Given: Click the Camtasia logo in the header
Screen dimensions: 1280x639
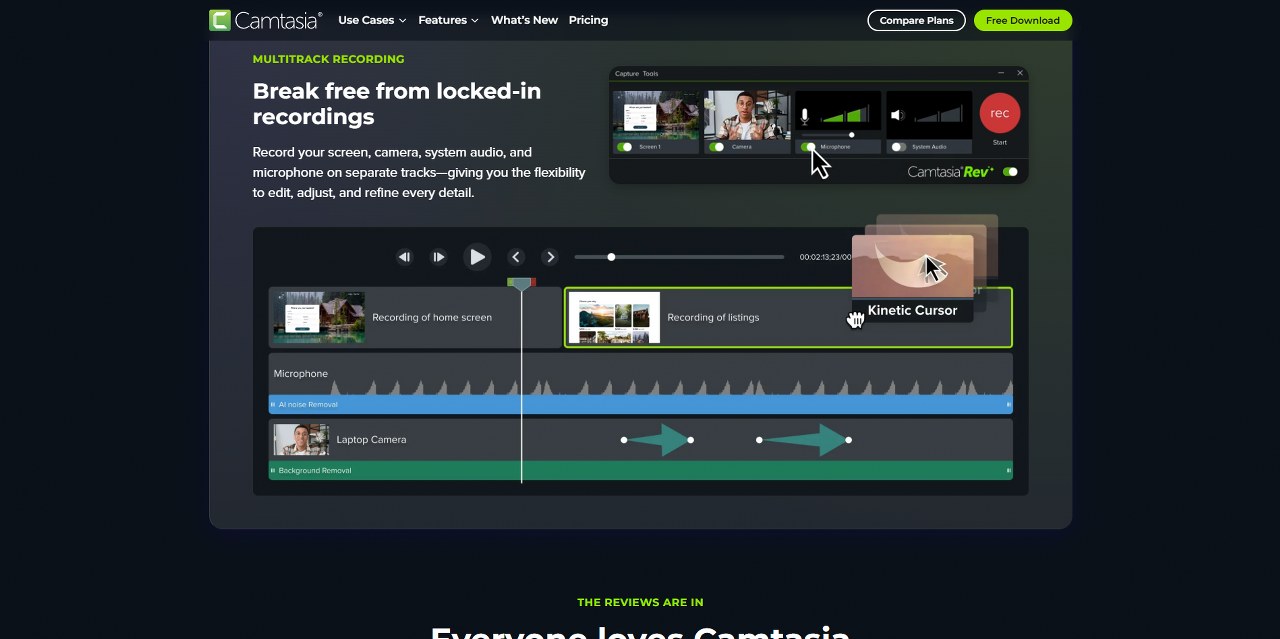Looking at the screenshot, I should pyautogui.click(x=265, y=20).
